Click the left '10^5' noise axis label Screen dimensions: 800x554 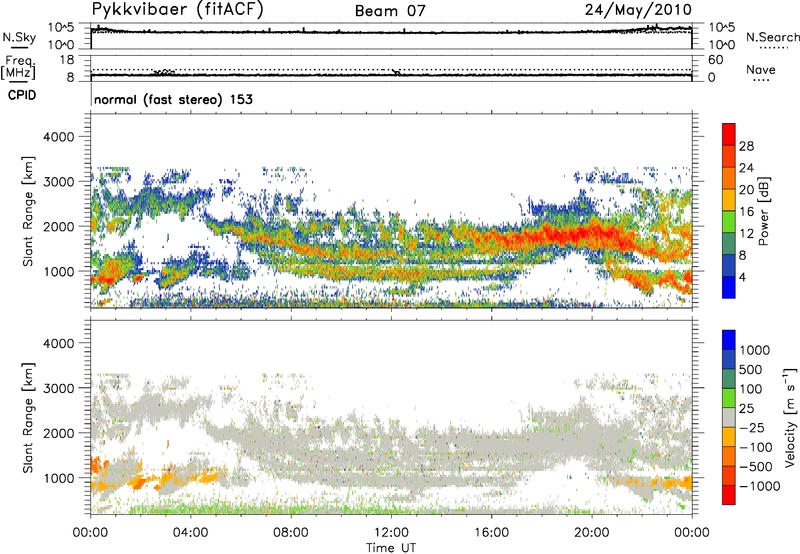[61, 27]
